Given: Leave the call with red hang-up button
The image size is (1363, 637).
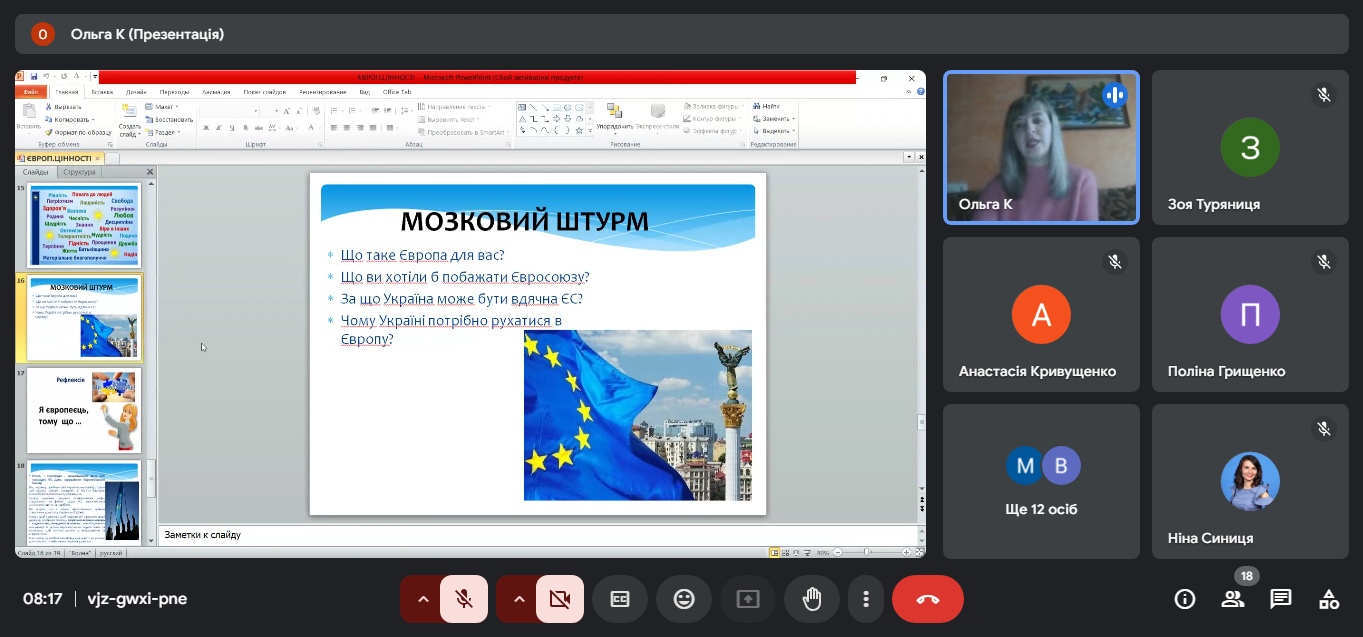Looking at the screenshot, I should (927, 599).
